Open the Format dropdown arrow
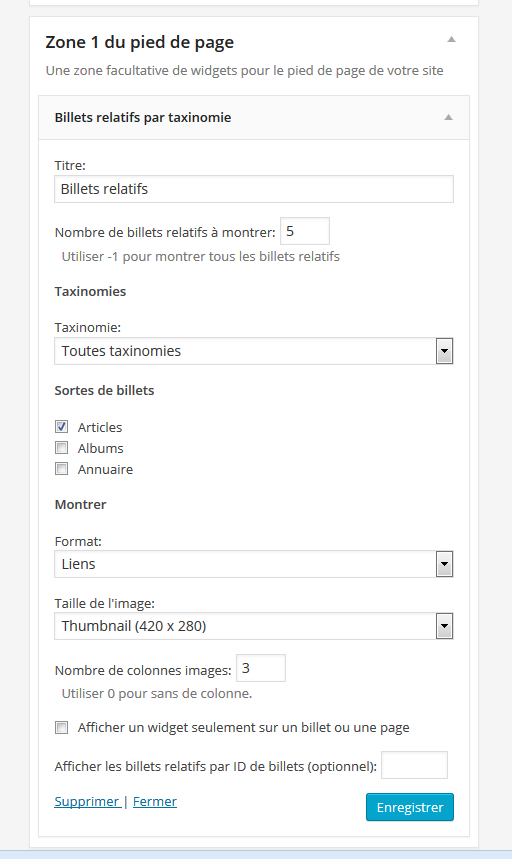 (444, 564)
